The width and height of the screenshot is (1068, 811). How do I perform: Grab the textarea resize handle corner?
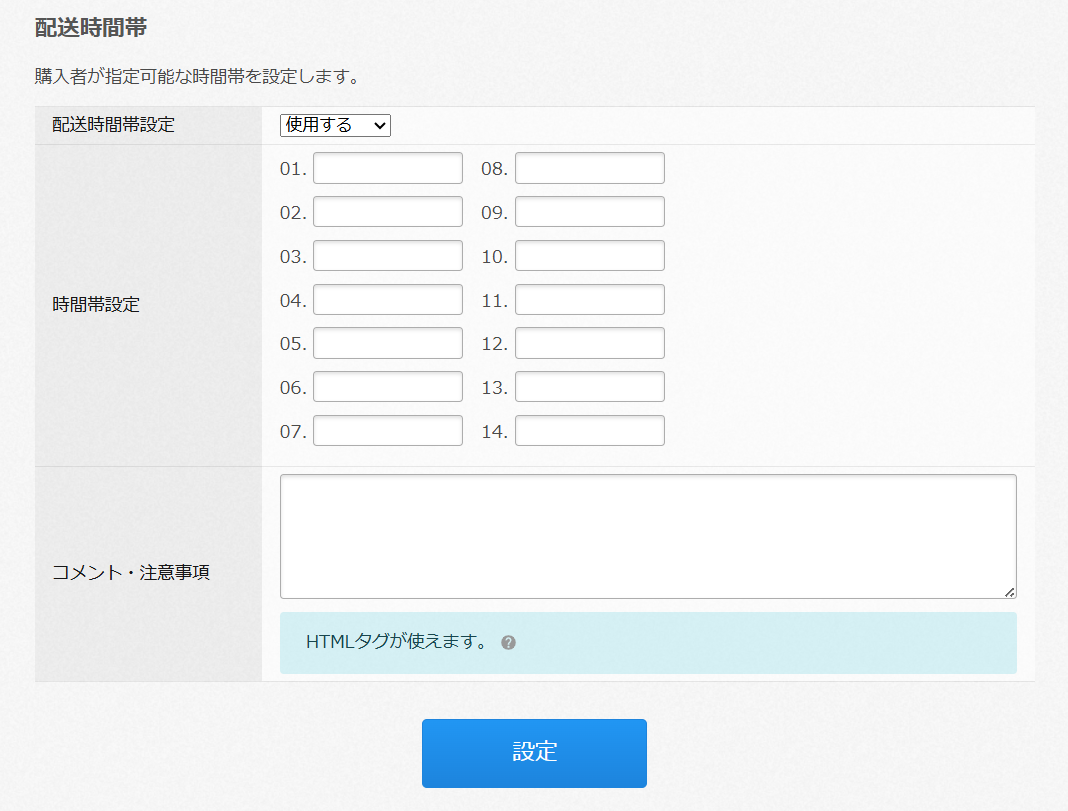[x=1010, y=592]
